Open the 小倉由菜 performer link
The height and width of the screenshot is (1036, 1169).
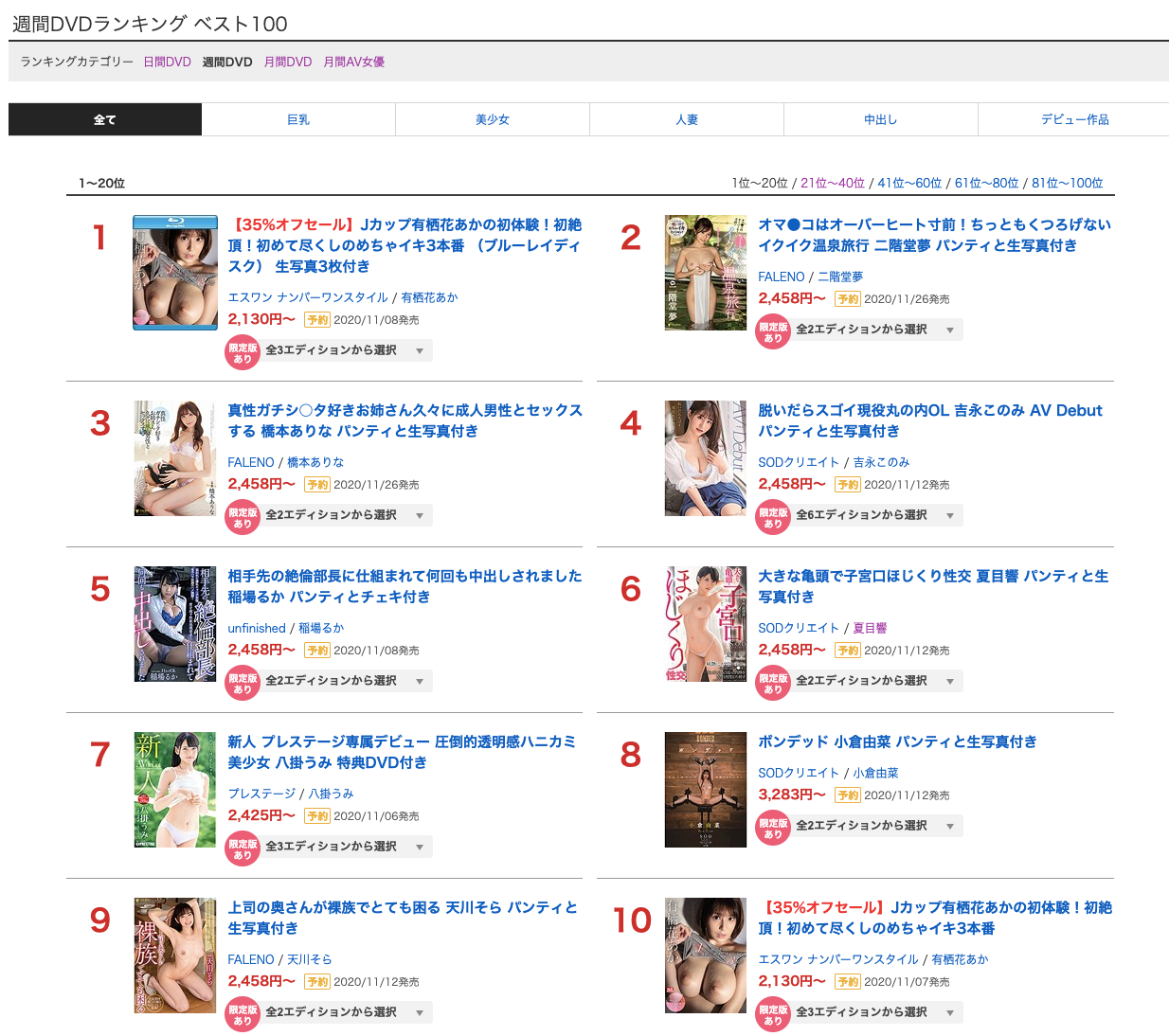[x=875, y=773]
